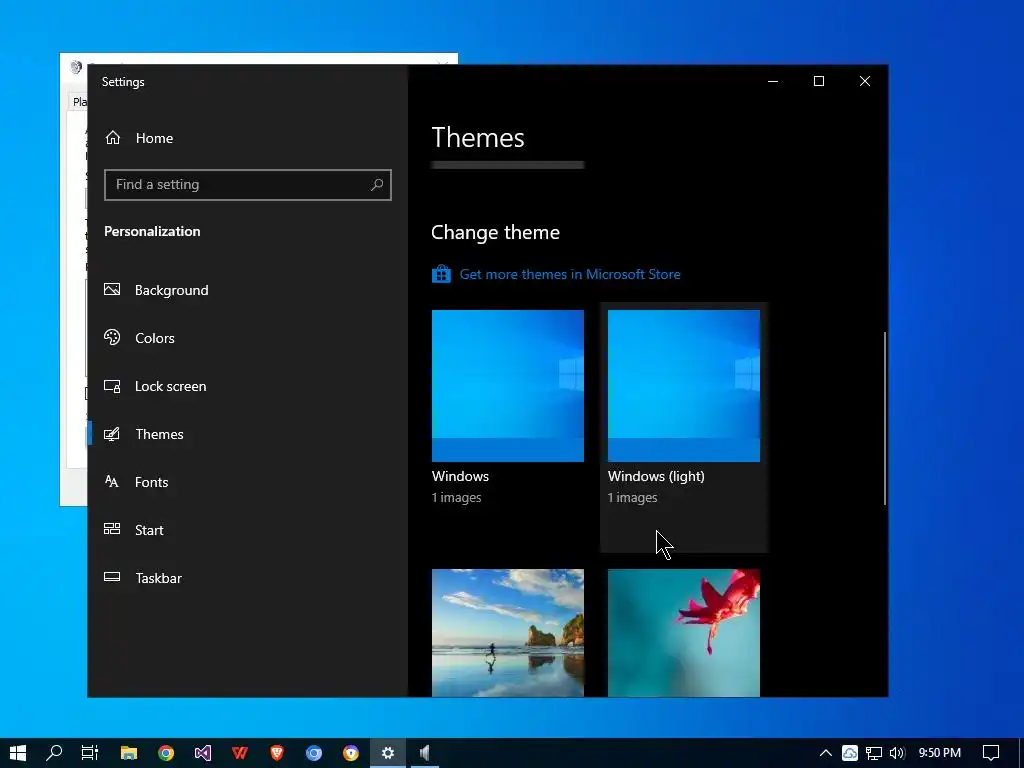Click the Fonts letter icon

(112, 481)
